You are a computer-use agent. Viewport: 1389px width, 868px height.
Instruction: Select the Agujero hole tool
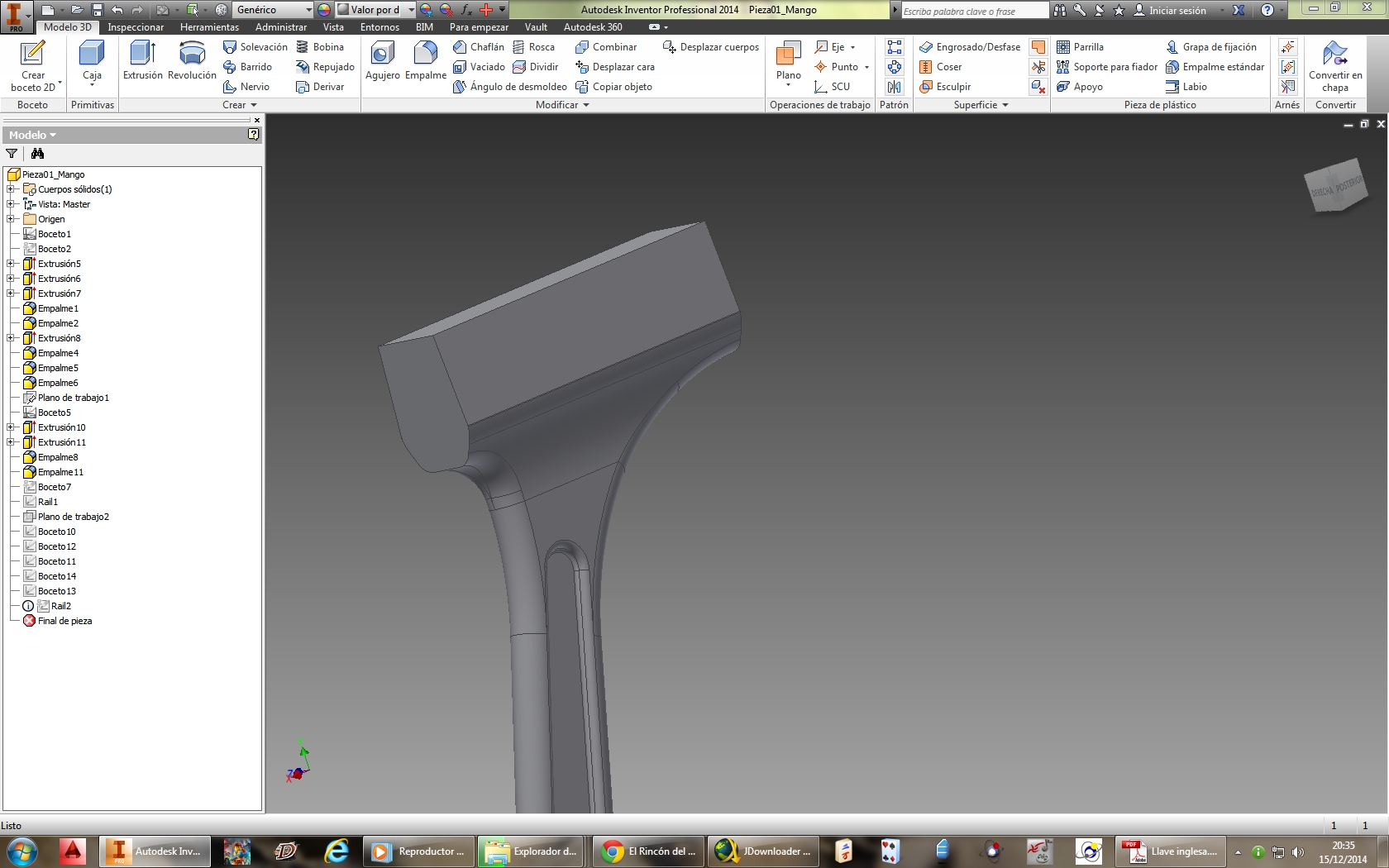382,61
